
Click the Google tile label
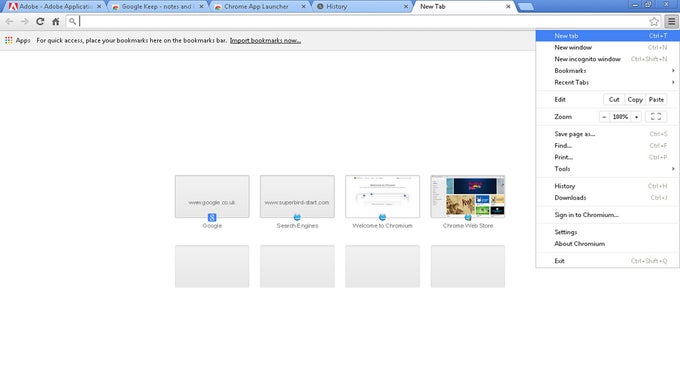coord(212,226)
